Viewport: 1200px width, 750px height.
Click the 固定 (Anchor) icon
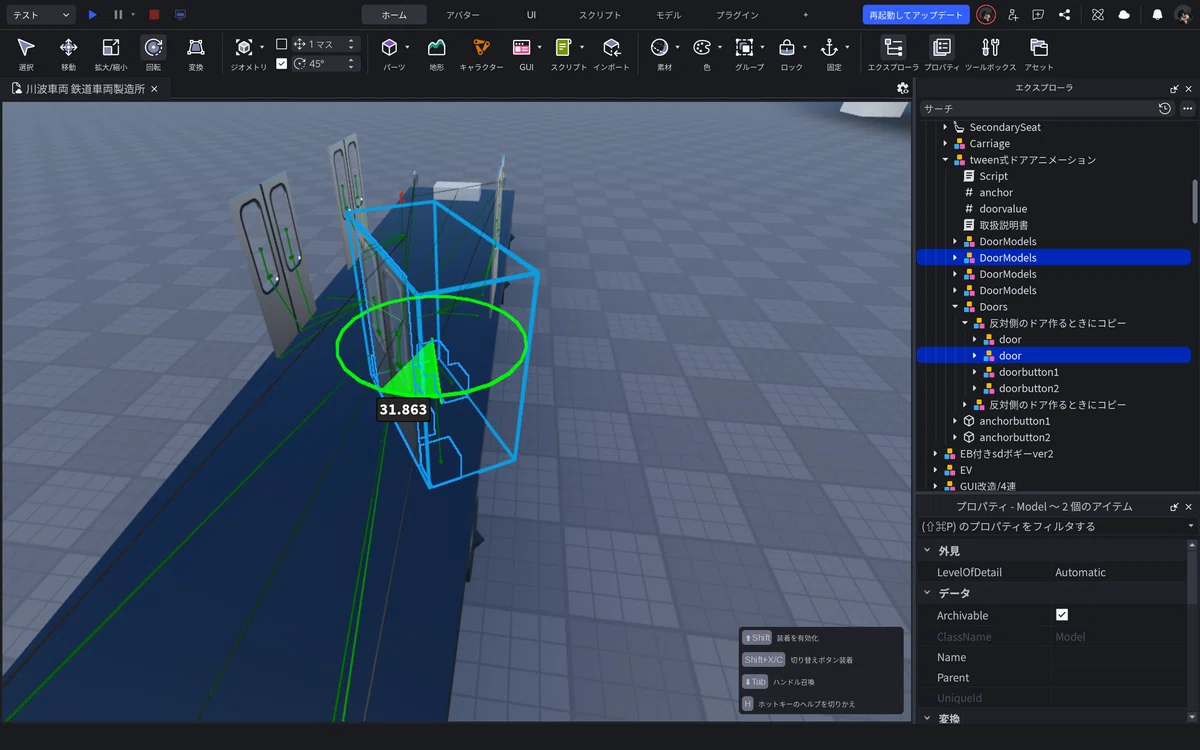point(829,48)
